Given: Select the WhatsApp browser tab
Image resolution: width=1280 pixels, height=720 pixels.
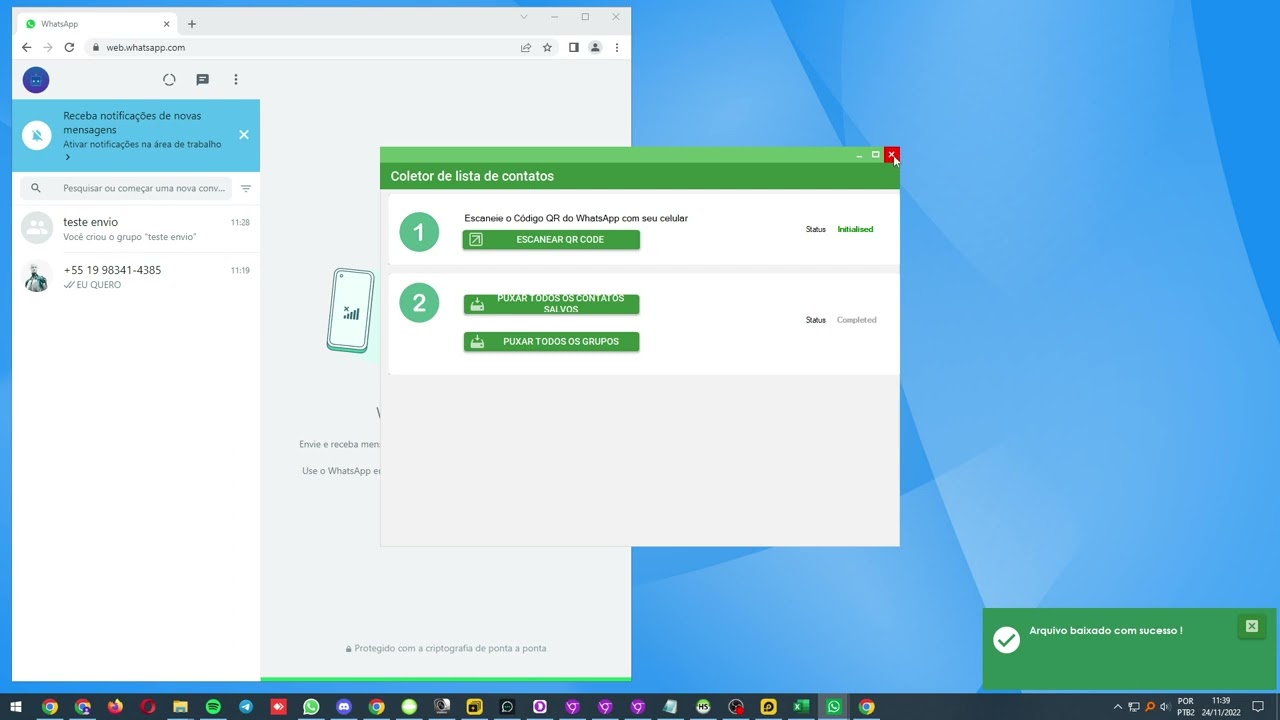Looking at the screenshot, I should [95, 23].
